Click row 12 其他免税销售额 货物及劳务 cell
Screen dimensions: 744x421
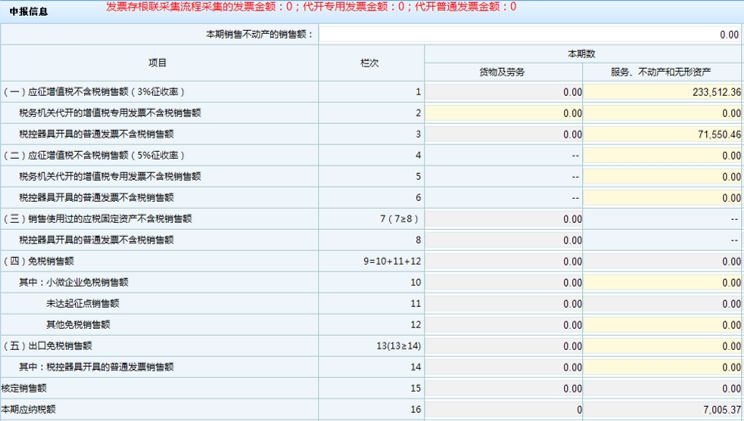point(505,325)
